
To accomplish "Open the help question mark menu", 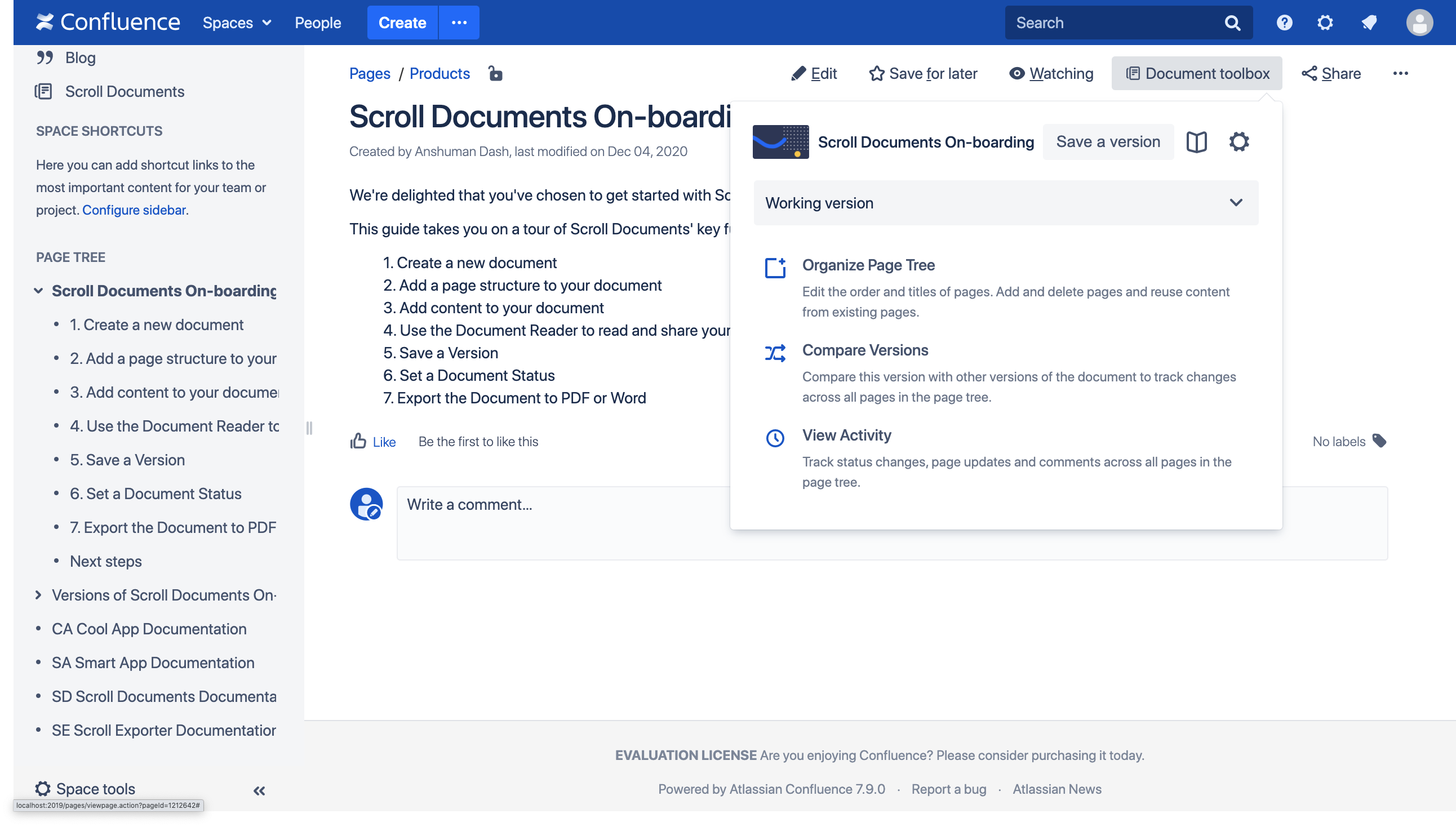I will 1284,23.
